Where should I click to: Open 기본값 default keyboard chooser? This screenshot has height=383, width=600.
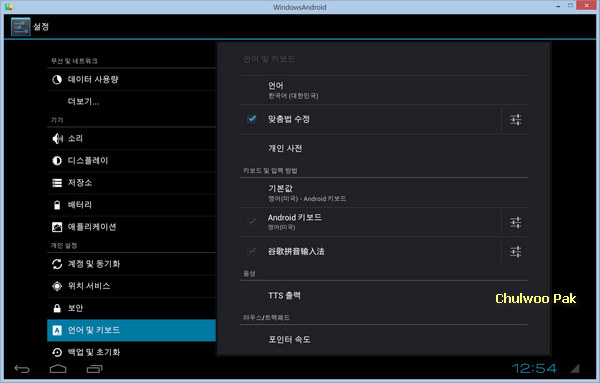coord(384,193)
